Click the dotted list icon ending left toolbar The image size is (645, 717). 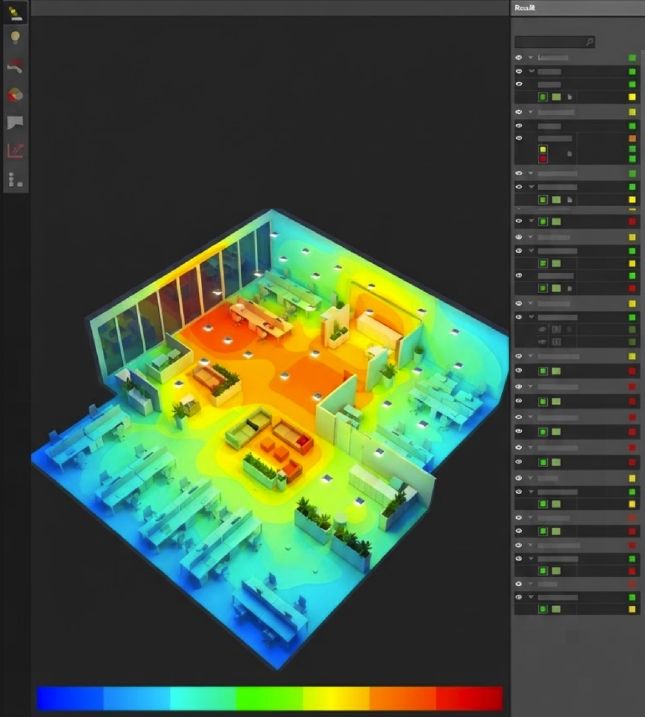(x=15, y=179)
